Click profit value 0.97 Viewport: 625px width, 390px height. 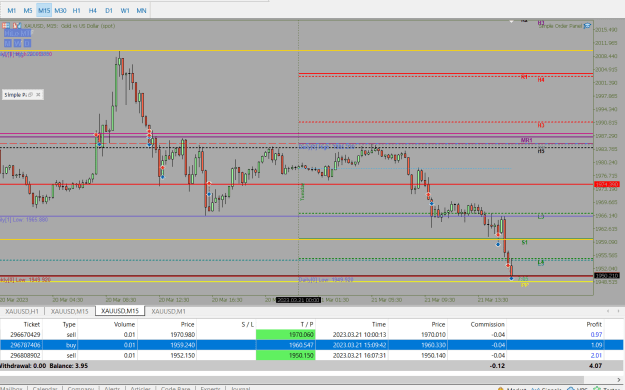click(596, 335)
